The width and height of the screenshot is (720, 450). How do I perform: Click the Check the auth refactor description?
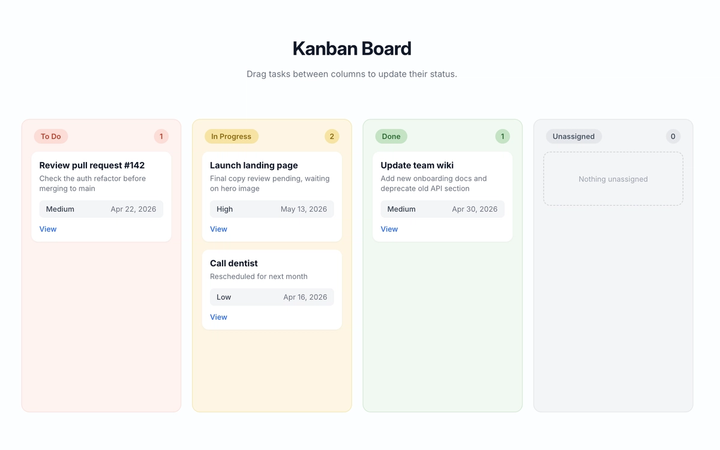[92, 183]
